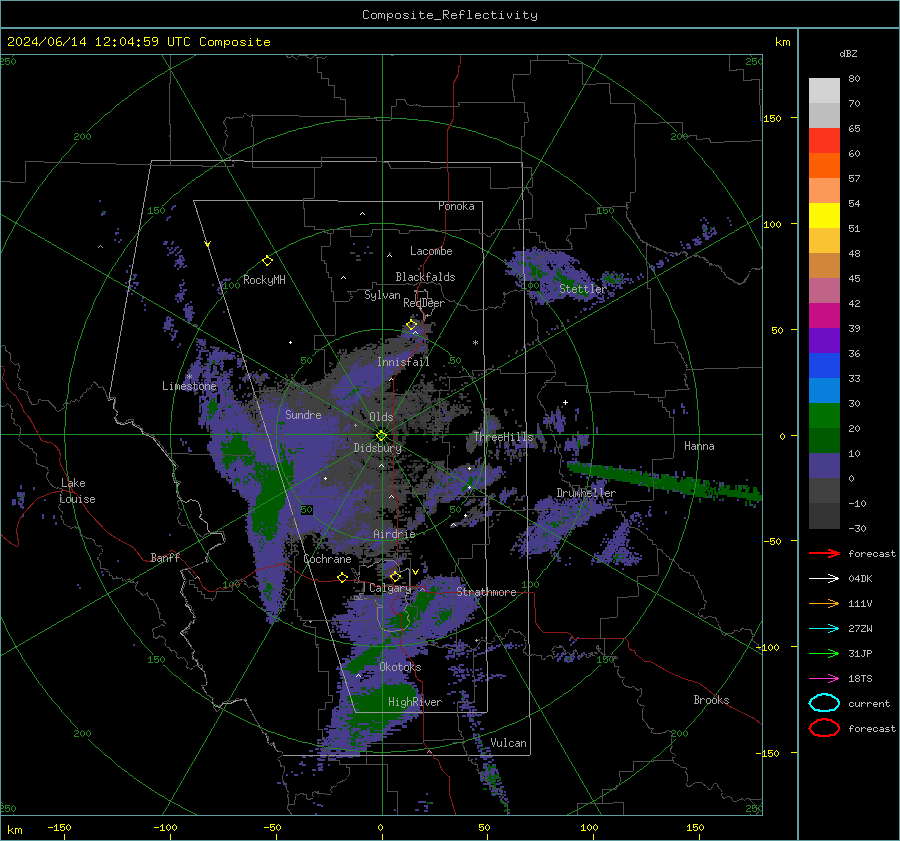Click the green linear echo streak near Hanna
The height and width of the screenshot is (841, 900).
tap(663, 481)
